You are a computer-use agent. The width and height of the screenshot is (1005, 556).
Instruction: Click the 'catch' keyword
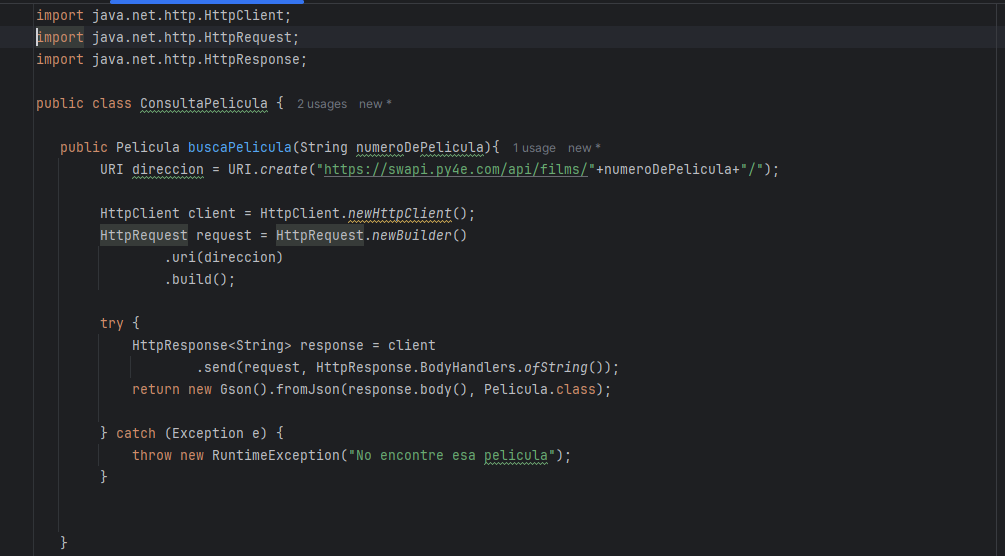pos(136,434)
